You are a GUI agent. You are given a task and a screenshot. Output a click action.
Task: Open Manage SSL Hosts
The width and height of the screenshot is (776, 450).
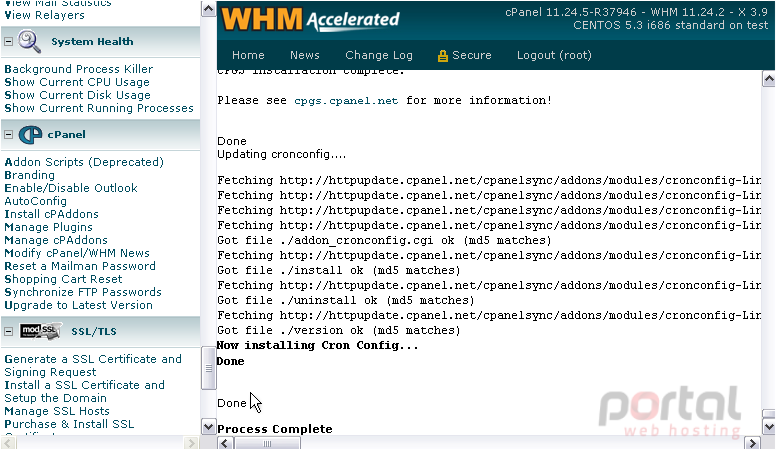click(x=57, y=411)
